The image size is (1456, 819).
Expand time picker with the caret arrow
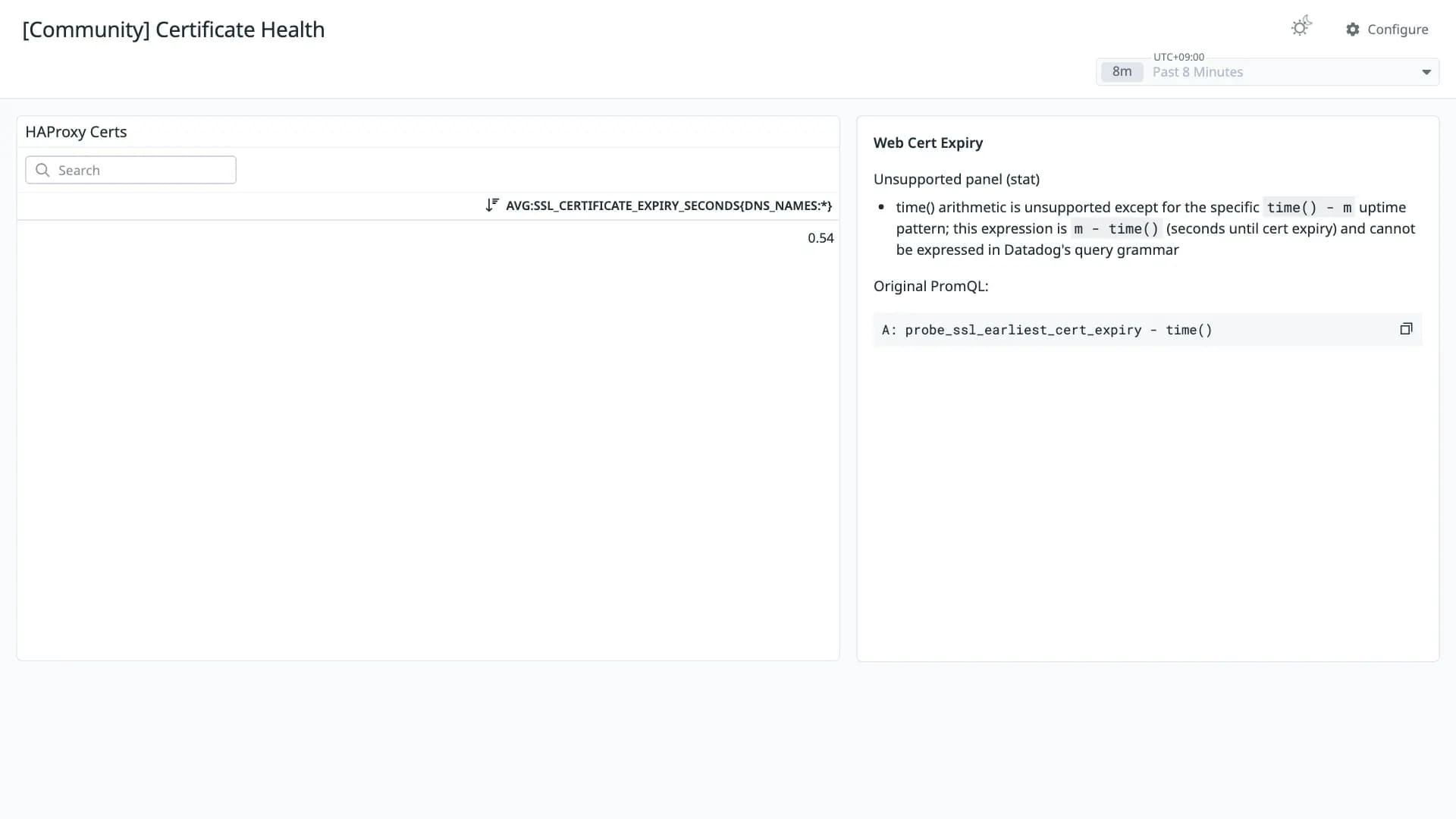[1426, 72]
